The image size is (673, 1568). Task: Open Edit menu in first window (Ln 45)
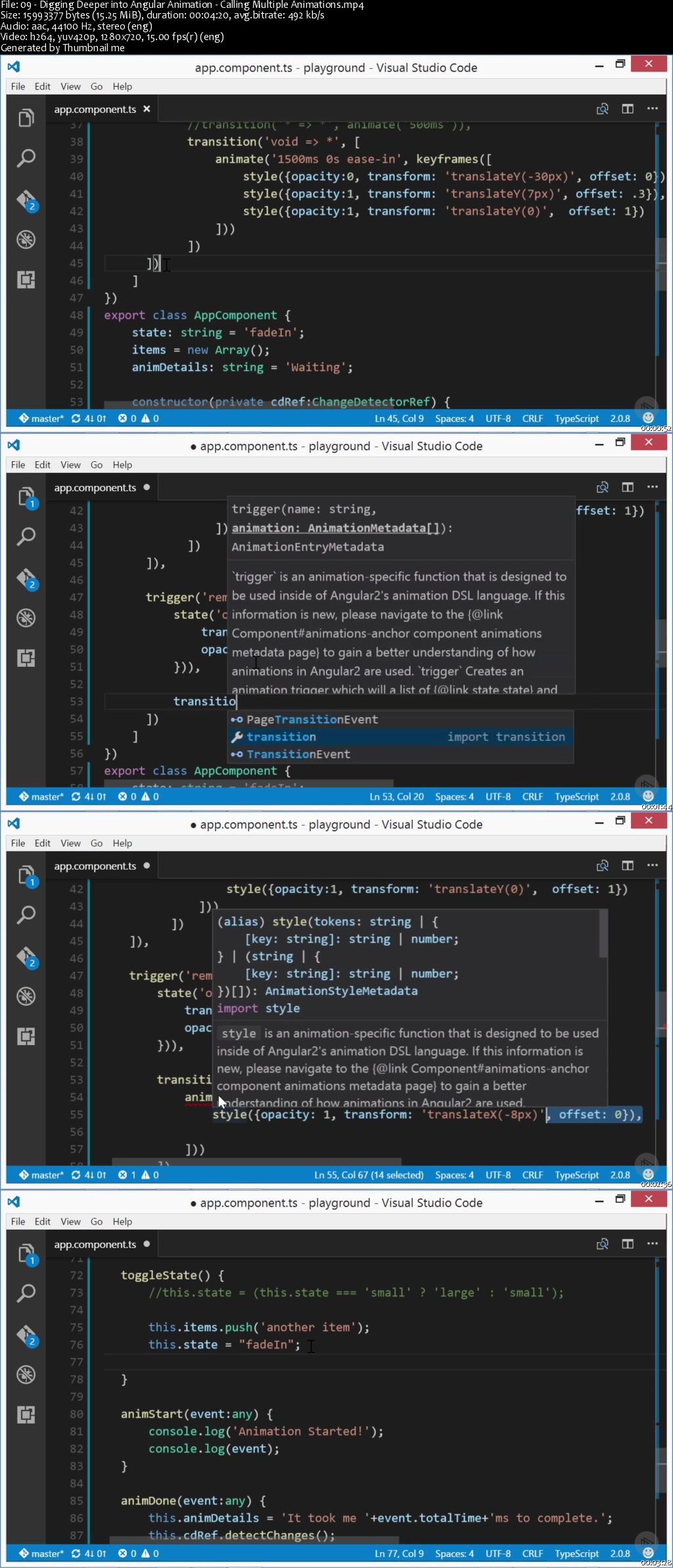pyautogui.click(x=42, y=86)
